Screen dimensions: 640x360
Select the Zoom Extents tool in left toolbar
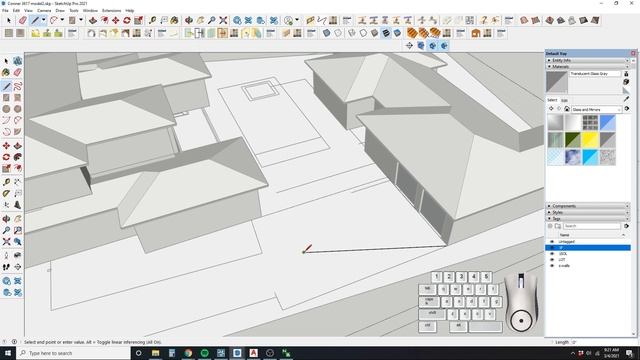point(6,242)
